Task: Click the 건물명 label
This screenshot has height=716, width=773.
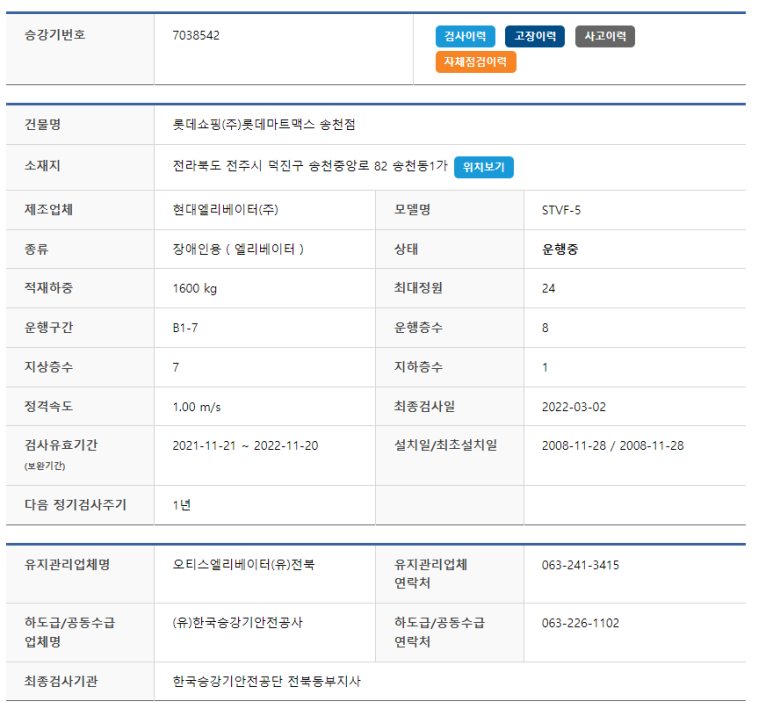Action: (x=42, y=125)
